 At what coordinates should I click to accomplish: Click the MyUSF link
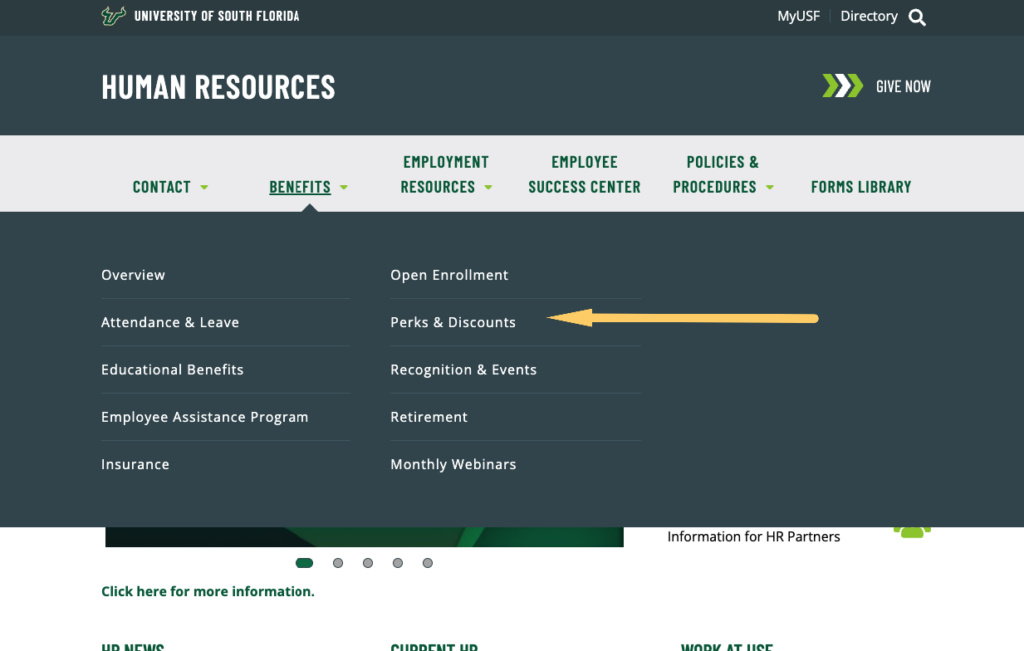[799, 16]
